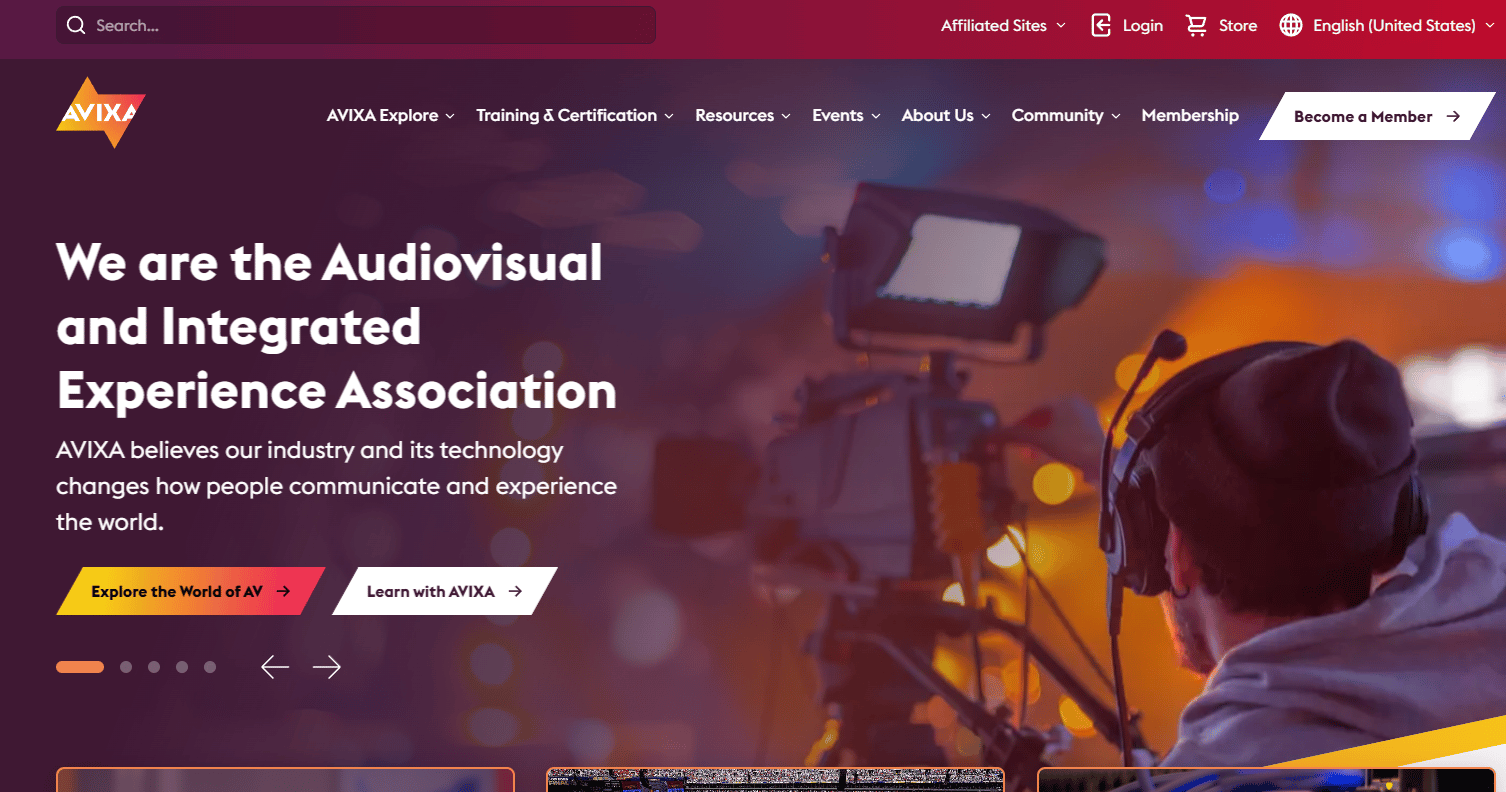Click the text starting "AVIXA believes our industry"
The width and height of the screenshot is (1506, 792).
coord(336,486)
